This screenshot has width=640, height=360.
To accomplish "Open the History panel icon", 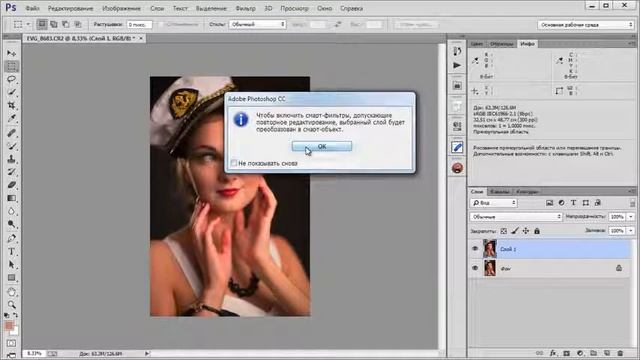I will [457, 51].
